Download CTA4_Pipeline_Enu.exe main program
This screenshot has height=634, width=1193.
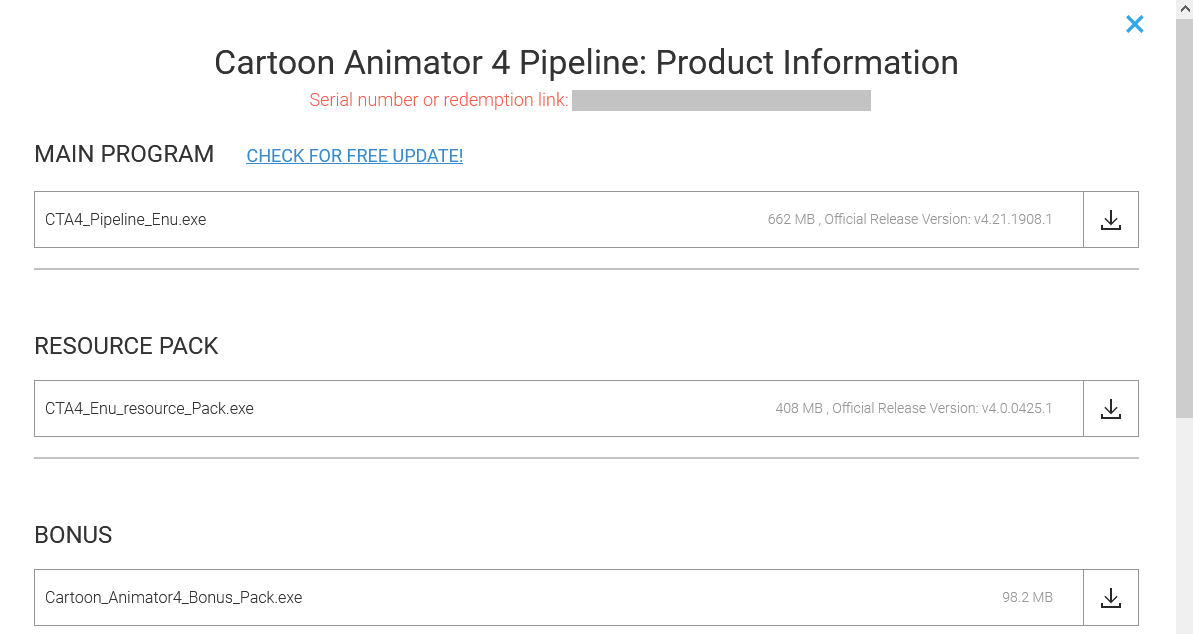coord(1110,220)
